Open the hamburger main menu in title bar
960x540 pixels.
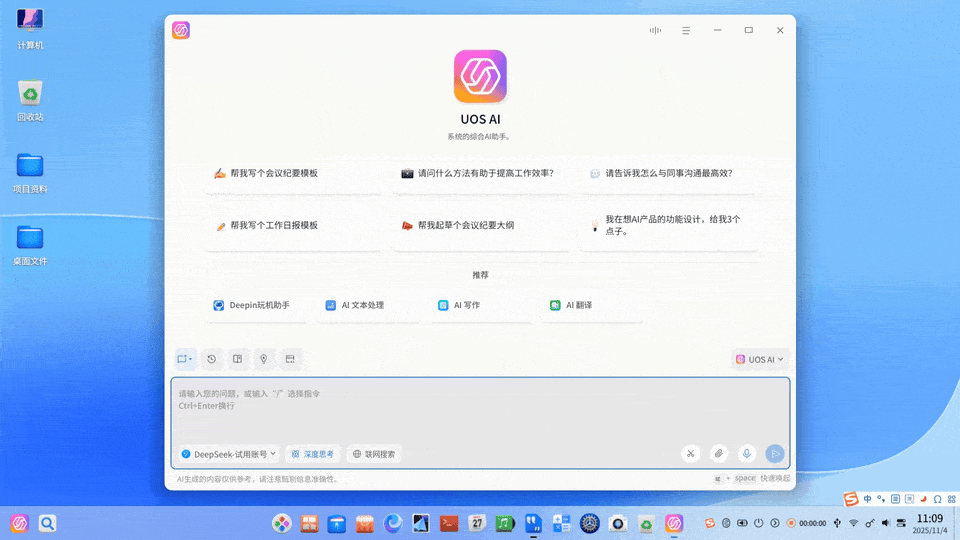(x=686, y=30)
